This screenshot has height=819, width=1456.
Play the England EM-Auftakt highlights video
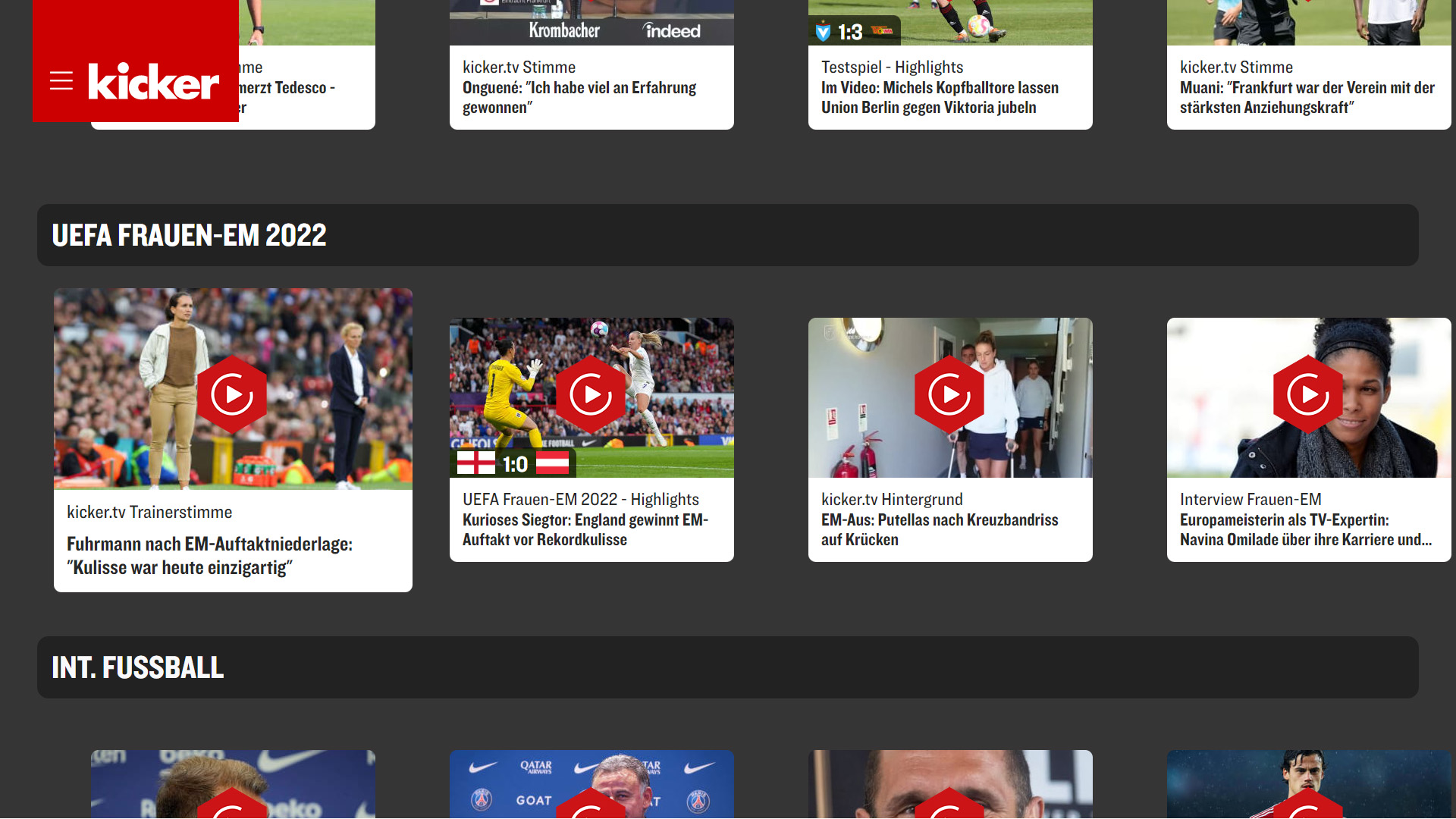[591, 394]
